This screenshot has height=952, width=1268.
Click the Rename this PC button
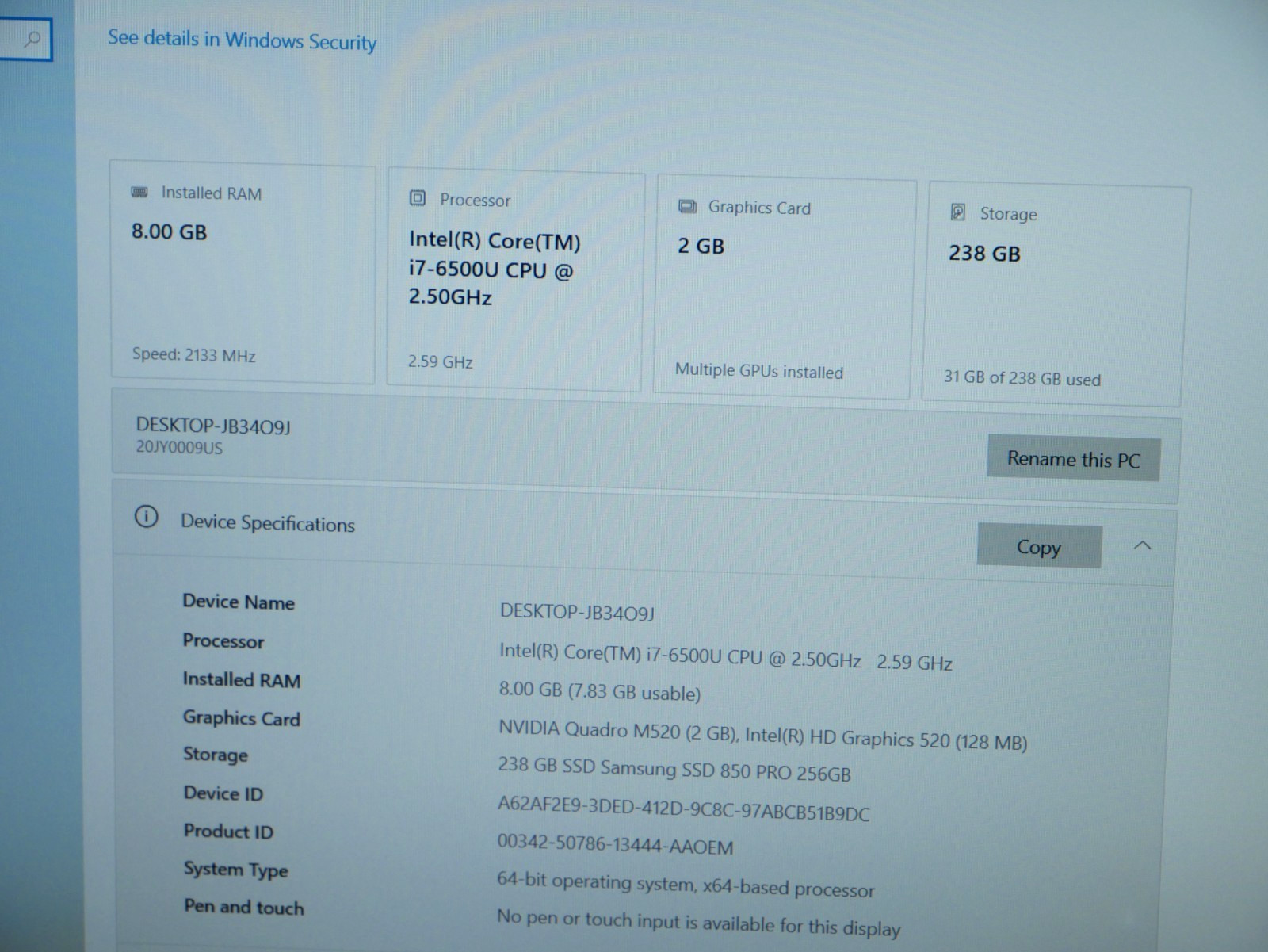(1073, 459)
